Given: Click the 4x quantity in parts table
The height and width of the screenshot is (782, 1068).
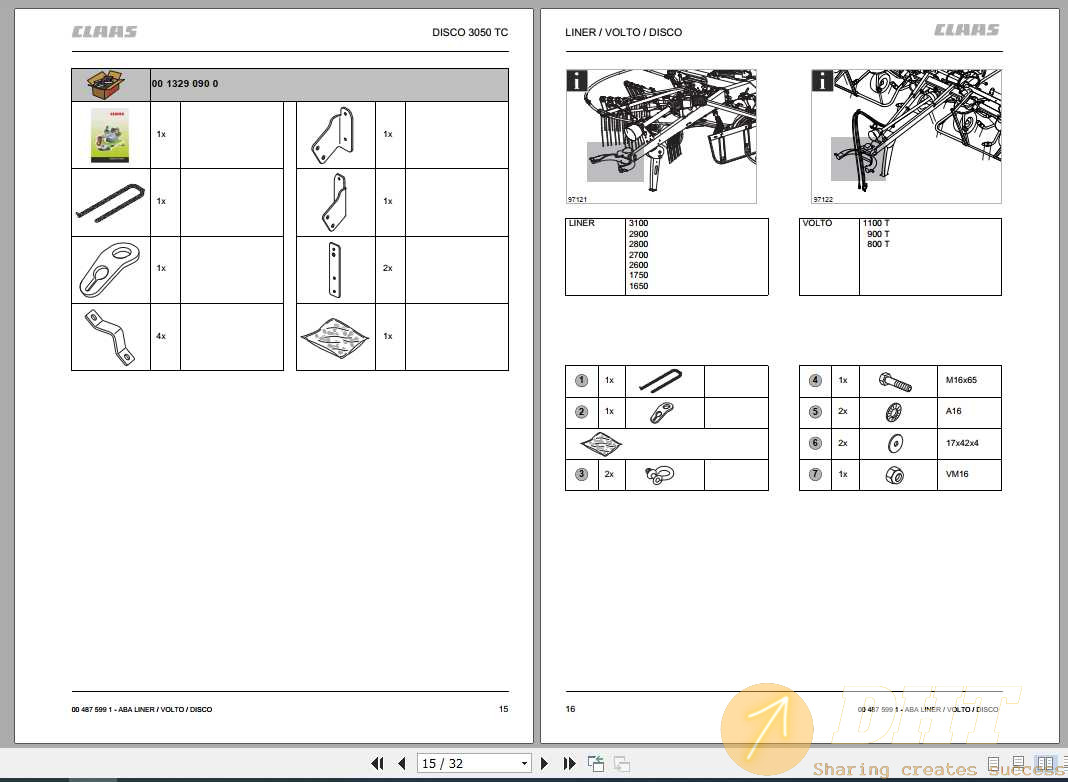Looking at the screenshot, I should [x=161, y=336].
